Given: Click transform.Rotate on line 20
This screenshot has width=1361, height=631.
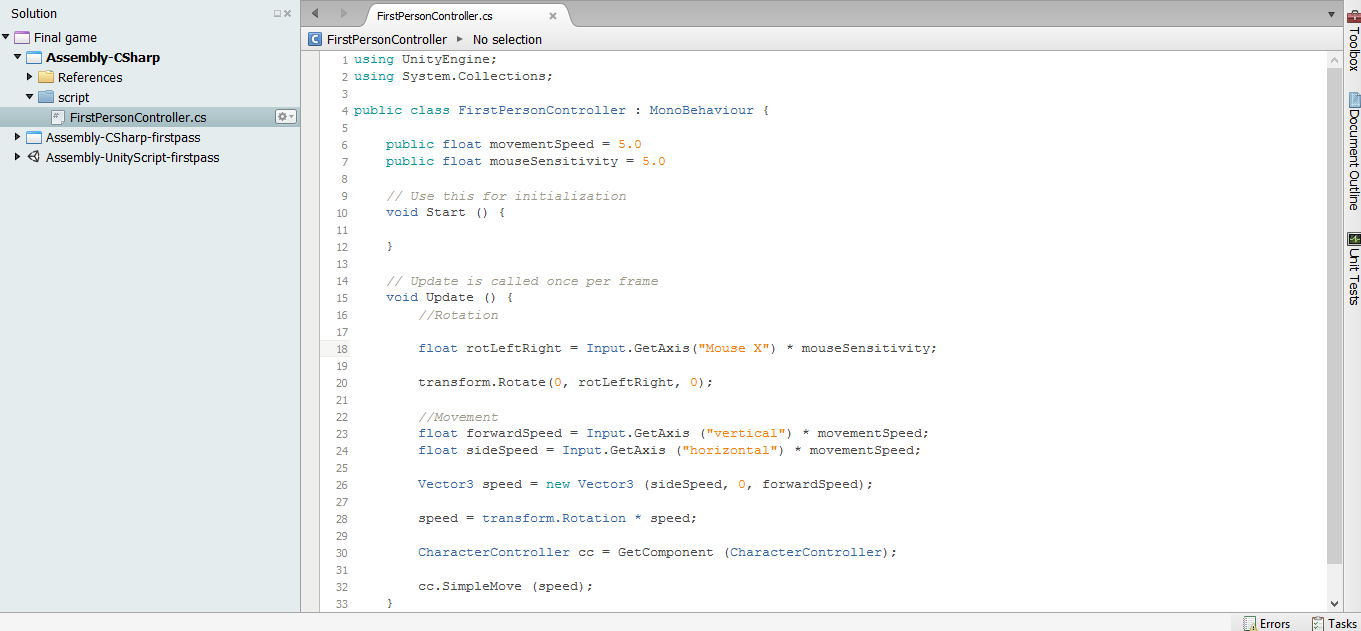Looking at the screenshot, I should [x=482, y=382].
